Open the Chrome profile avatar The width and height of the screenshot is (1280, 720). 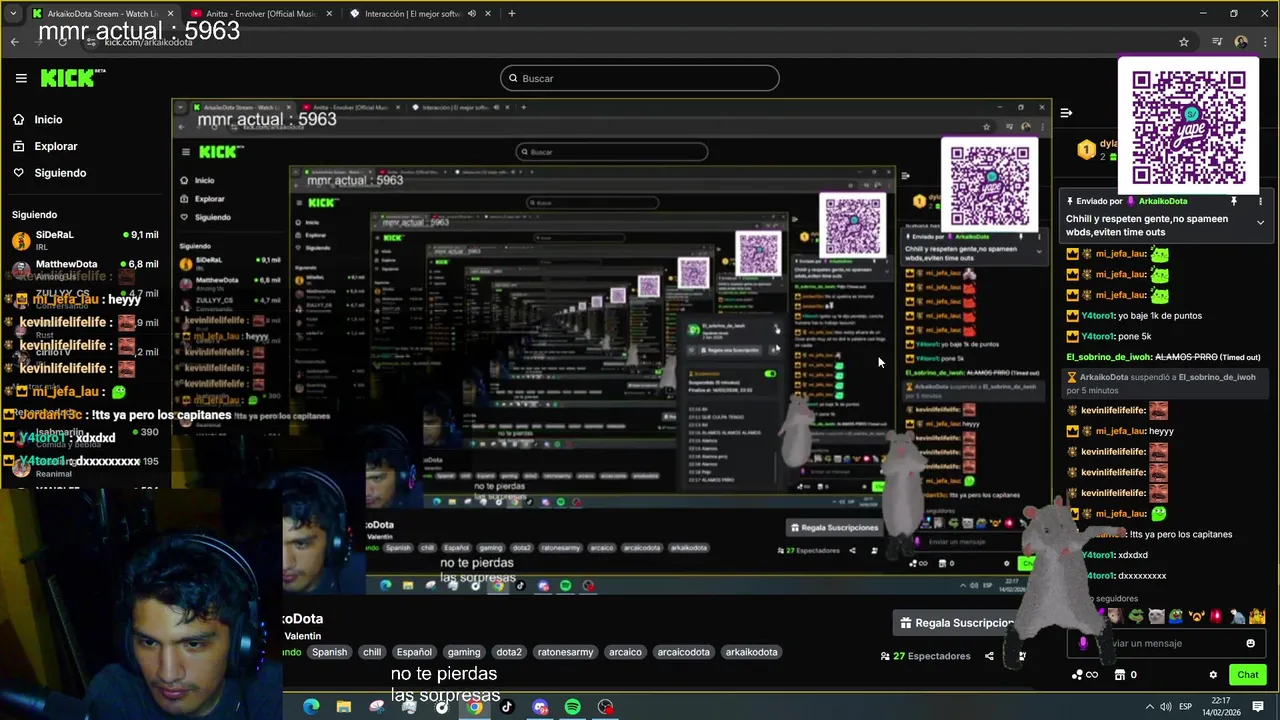pos(1241,42)
